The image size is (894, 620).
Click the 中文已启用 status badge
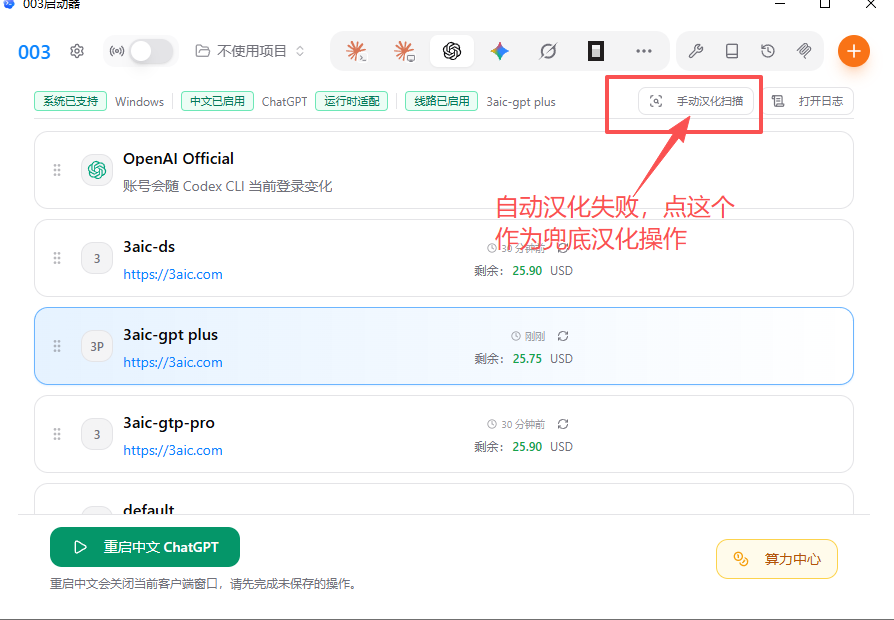[217, 102]
